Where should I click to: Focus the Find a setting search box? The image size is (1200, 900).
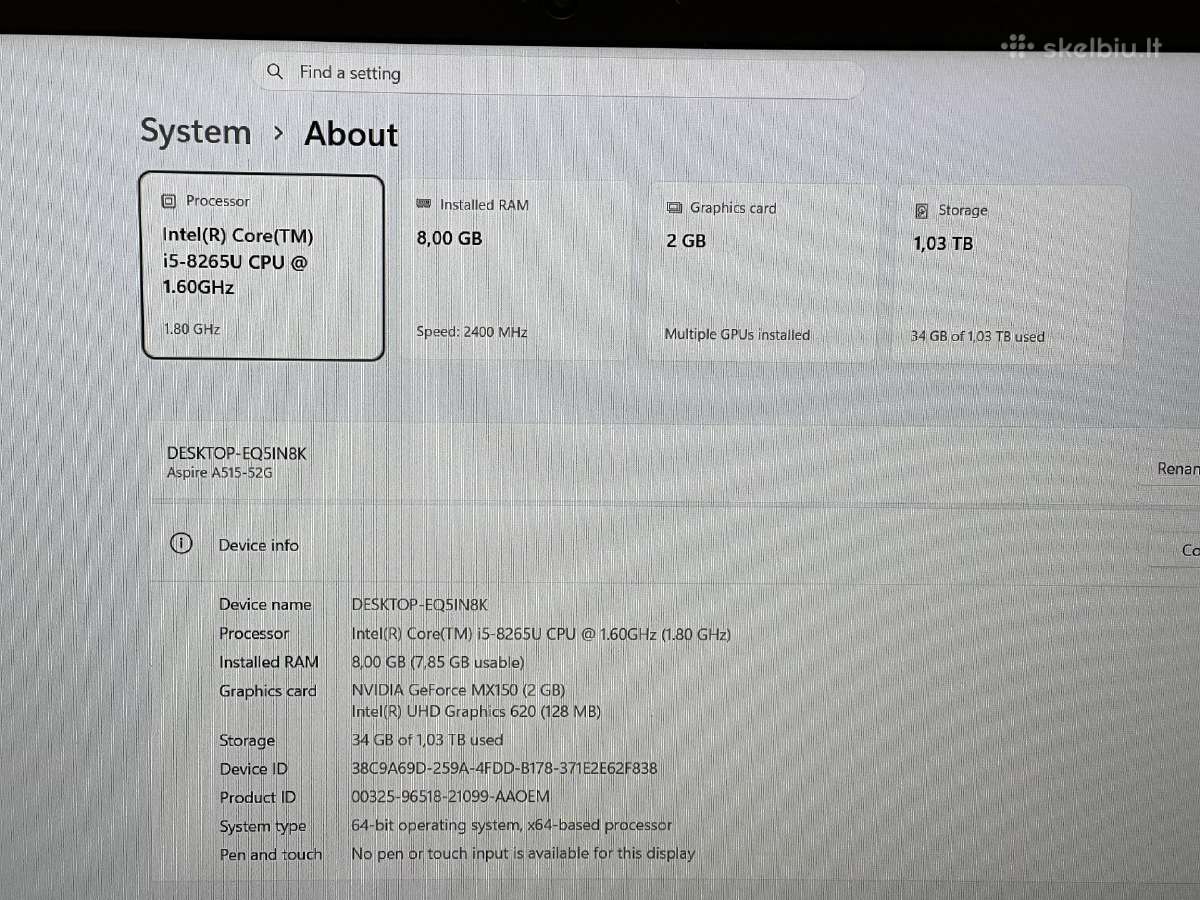pyautogui.click(x=558, y=74)
